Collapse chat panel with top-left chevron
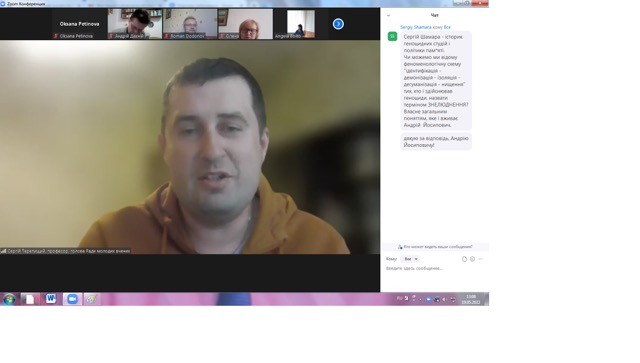 pos(388,16)
